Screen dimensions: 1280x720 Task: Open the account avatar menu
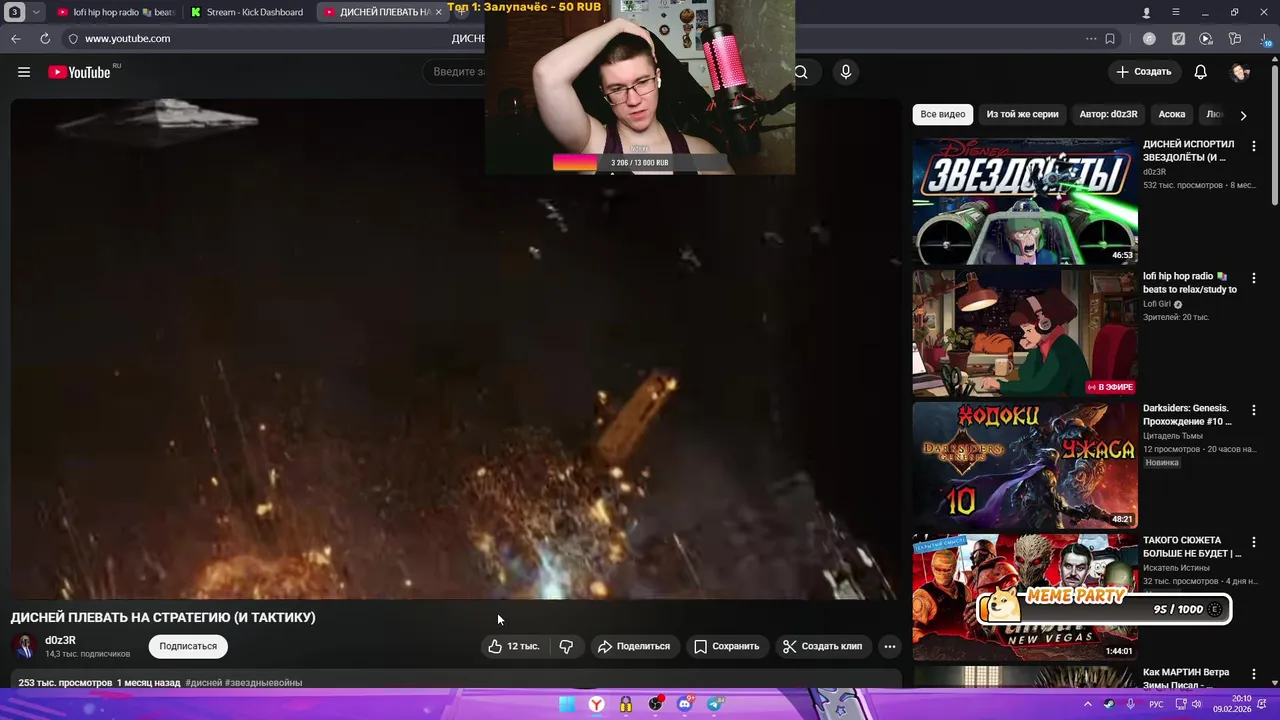pos(1241,72)
